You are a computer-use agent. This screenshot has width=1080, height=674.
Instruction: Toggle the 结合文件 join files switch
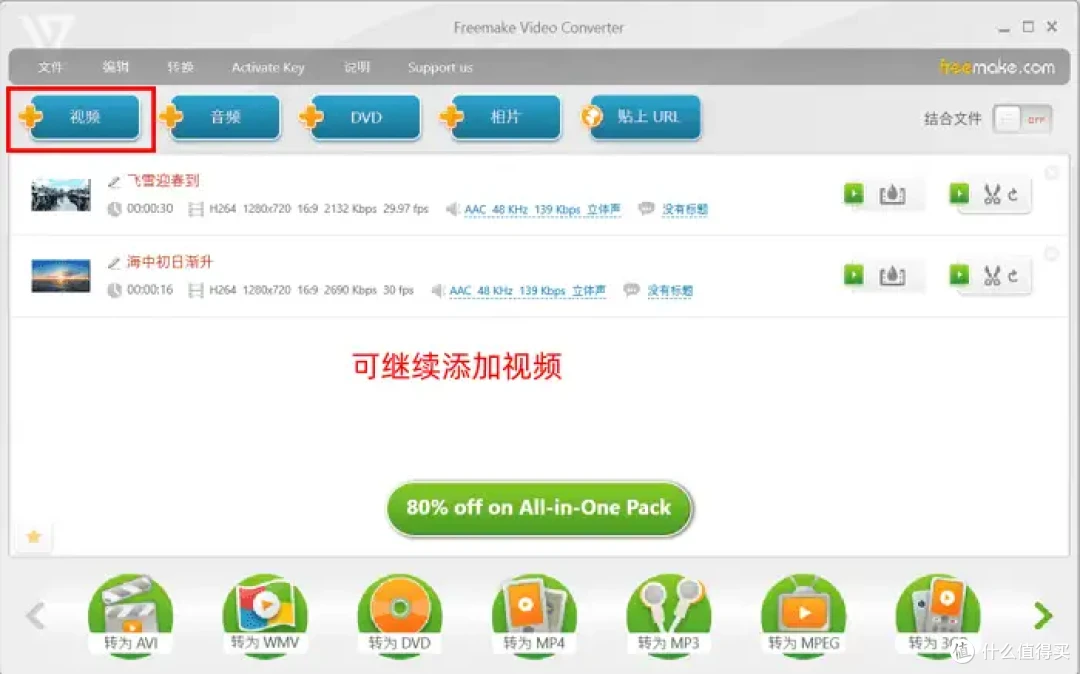[1022, 119]
